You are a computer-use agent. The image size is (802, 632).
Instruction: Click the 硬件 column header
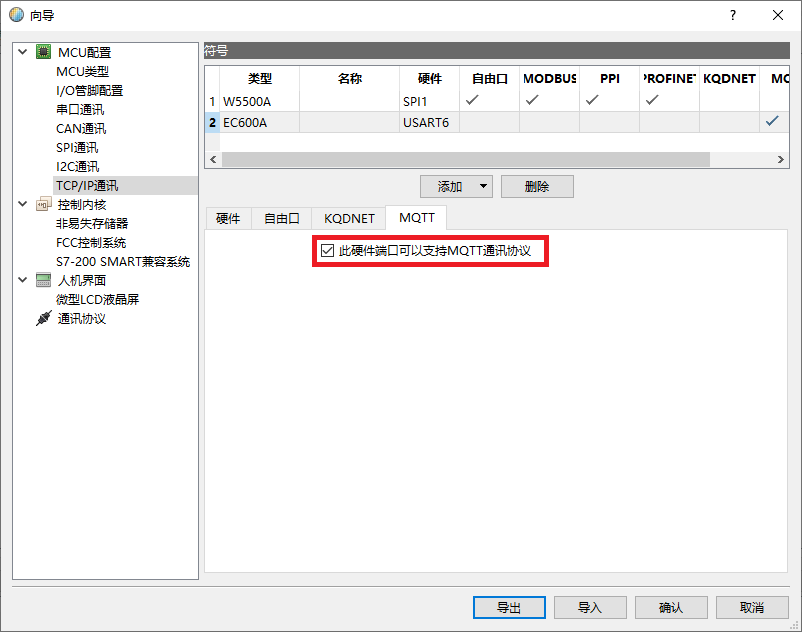[x=429, y=78]
